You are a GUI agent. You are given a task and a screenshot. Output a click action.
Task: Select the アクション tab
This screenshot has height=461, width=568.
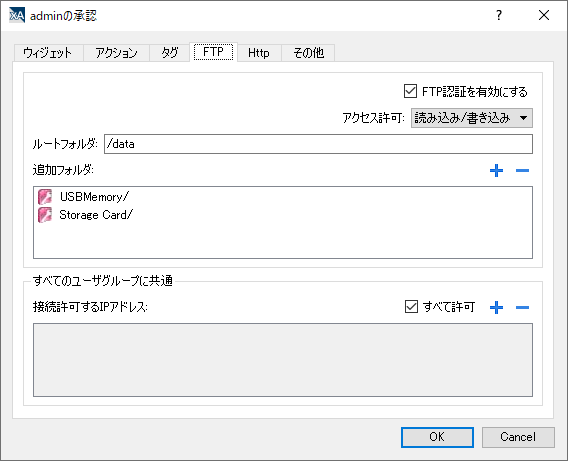tap(116, 53)
